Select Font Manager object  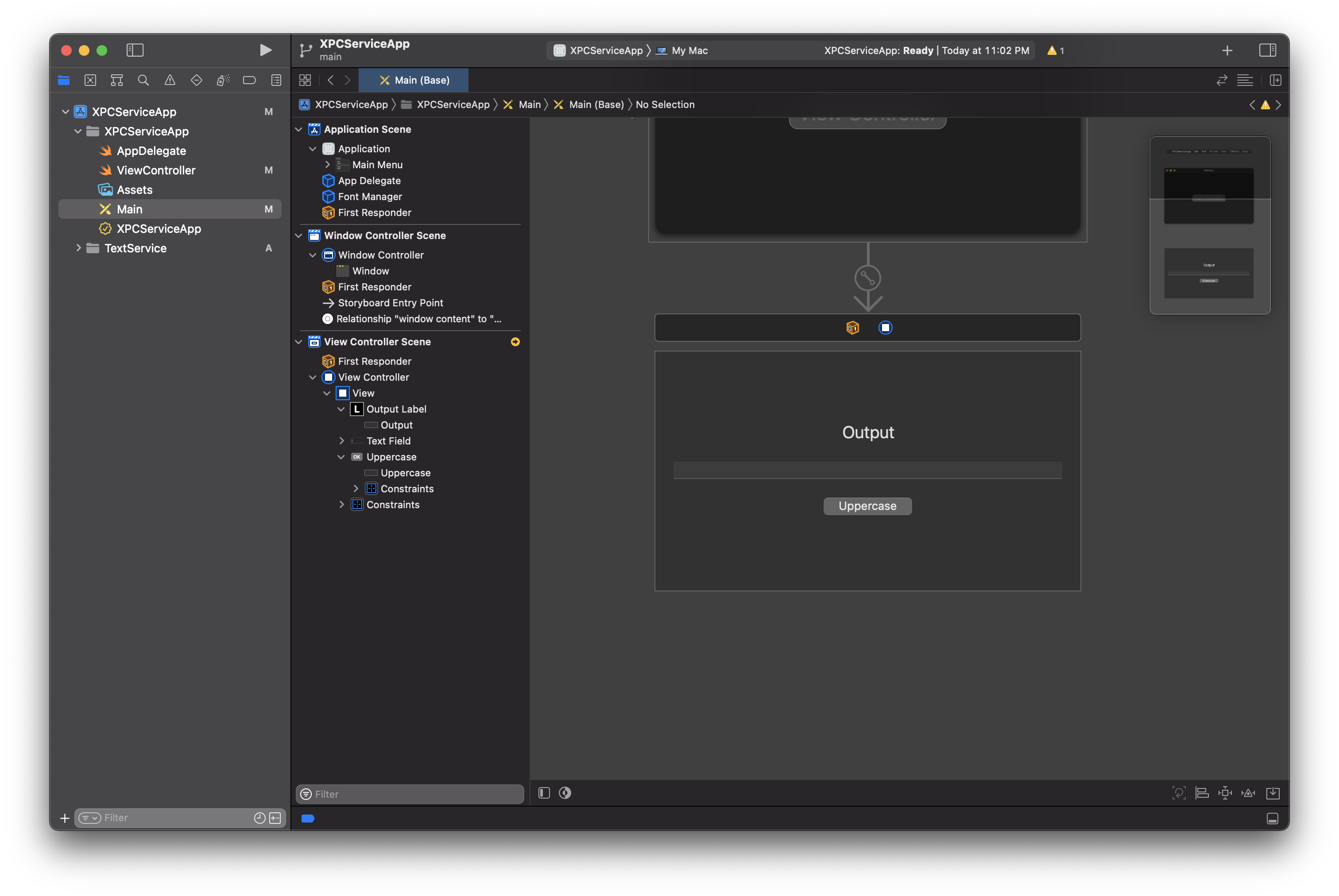point(370,197)
